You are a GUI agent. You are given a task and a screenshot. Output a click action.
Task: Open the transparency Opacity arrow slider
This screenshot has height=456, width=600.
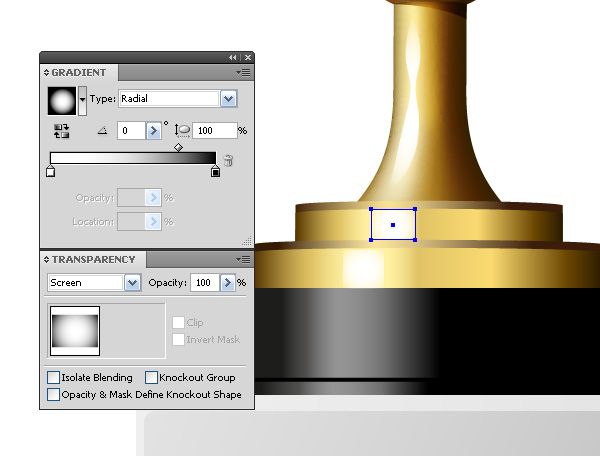tap(228, 283)
